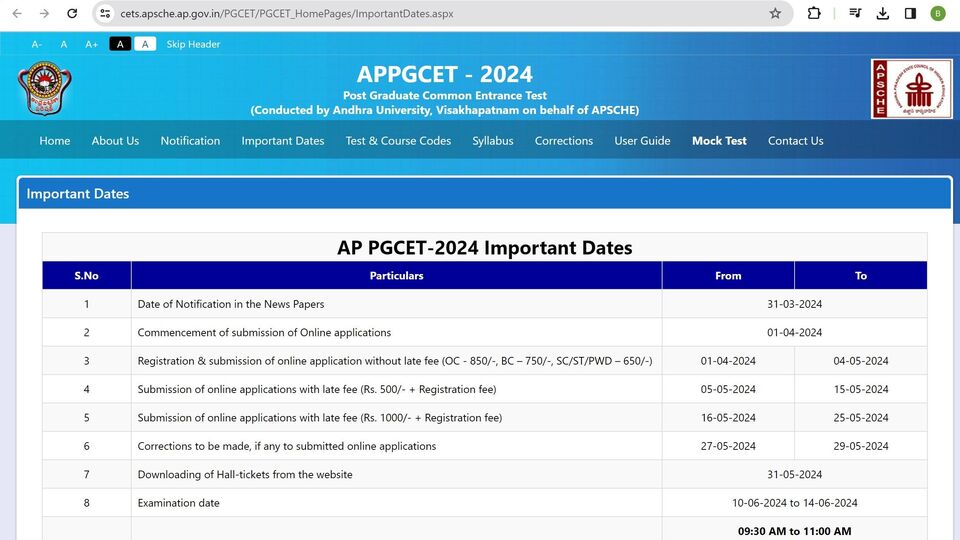Click the 'Examination date' row label
The image size is (960, 540).
click(x=178, y=503)
